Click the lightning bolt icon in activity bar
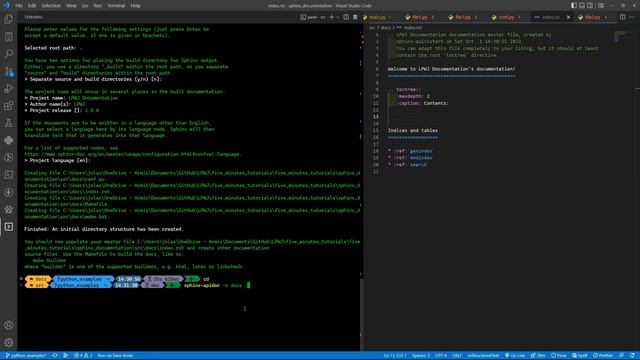This screenshot has width=640, height=360. click(9, 192)
